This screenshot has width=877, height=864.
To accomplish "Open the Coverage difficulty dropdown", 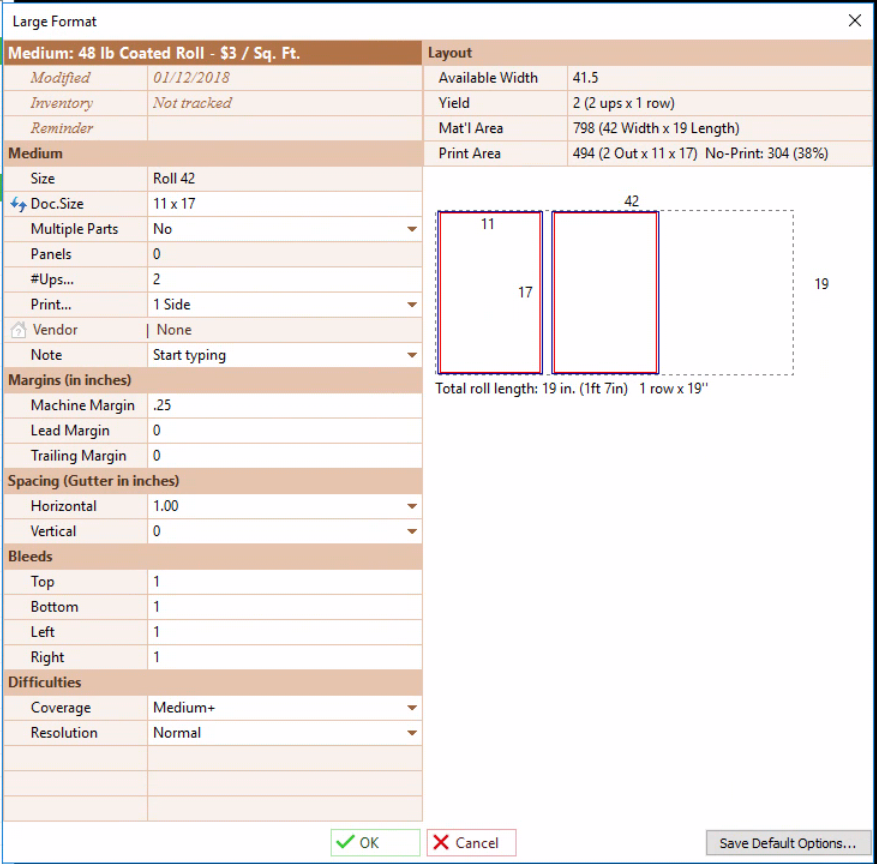I will pyautogui.click(x=411, y=708).
